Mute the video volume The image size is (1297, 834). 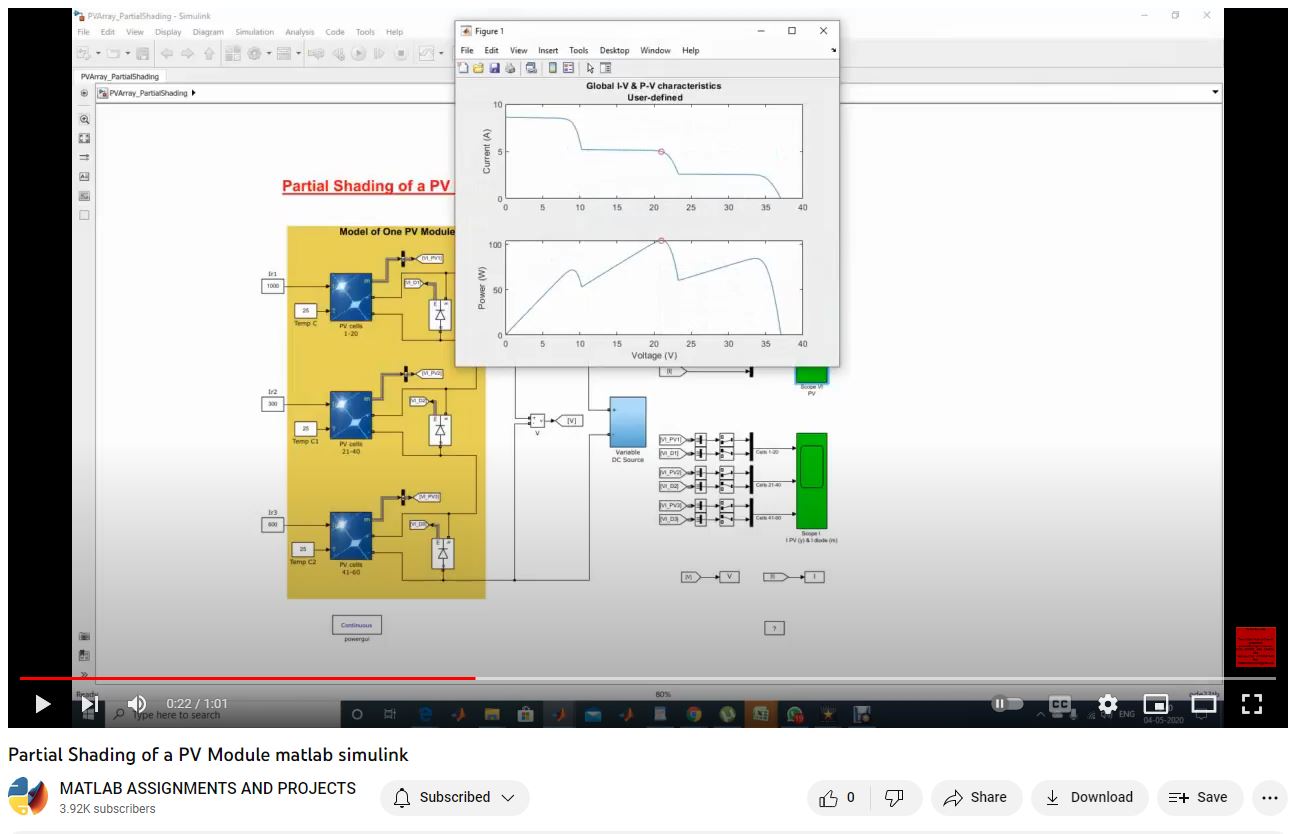(x=137, y=704)
